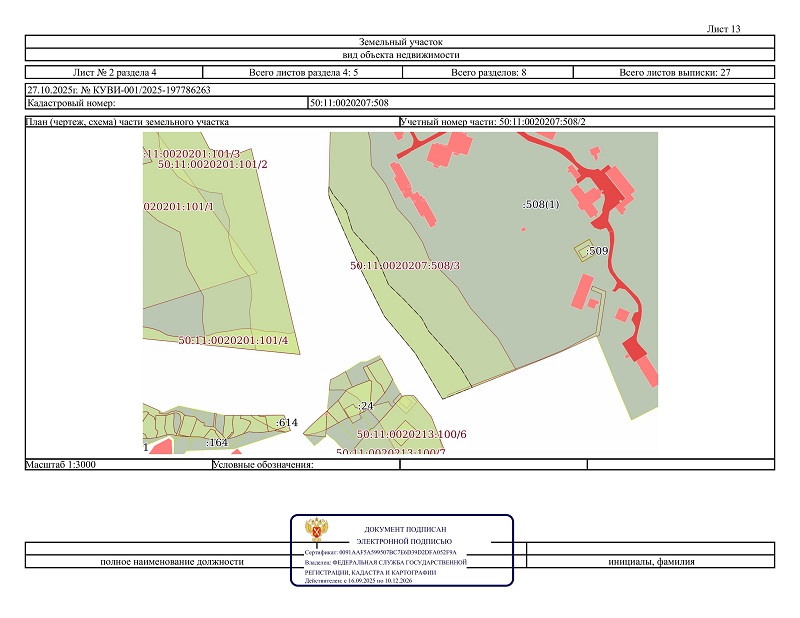Select the :509 parcel label on map
This screenshot has width=800, height=618.
[x=597, y=250]
